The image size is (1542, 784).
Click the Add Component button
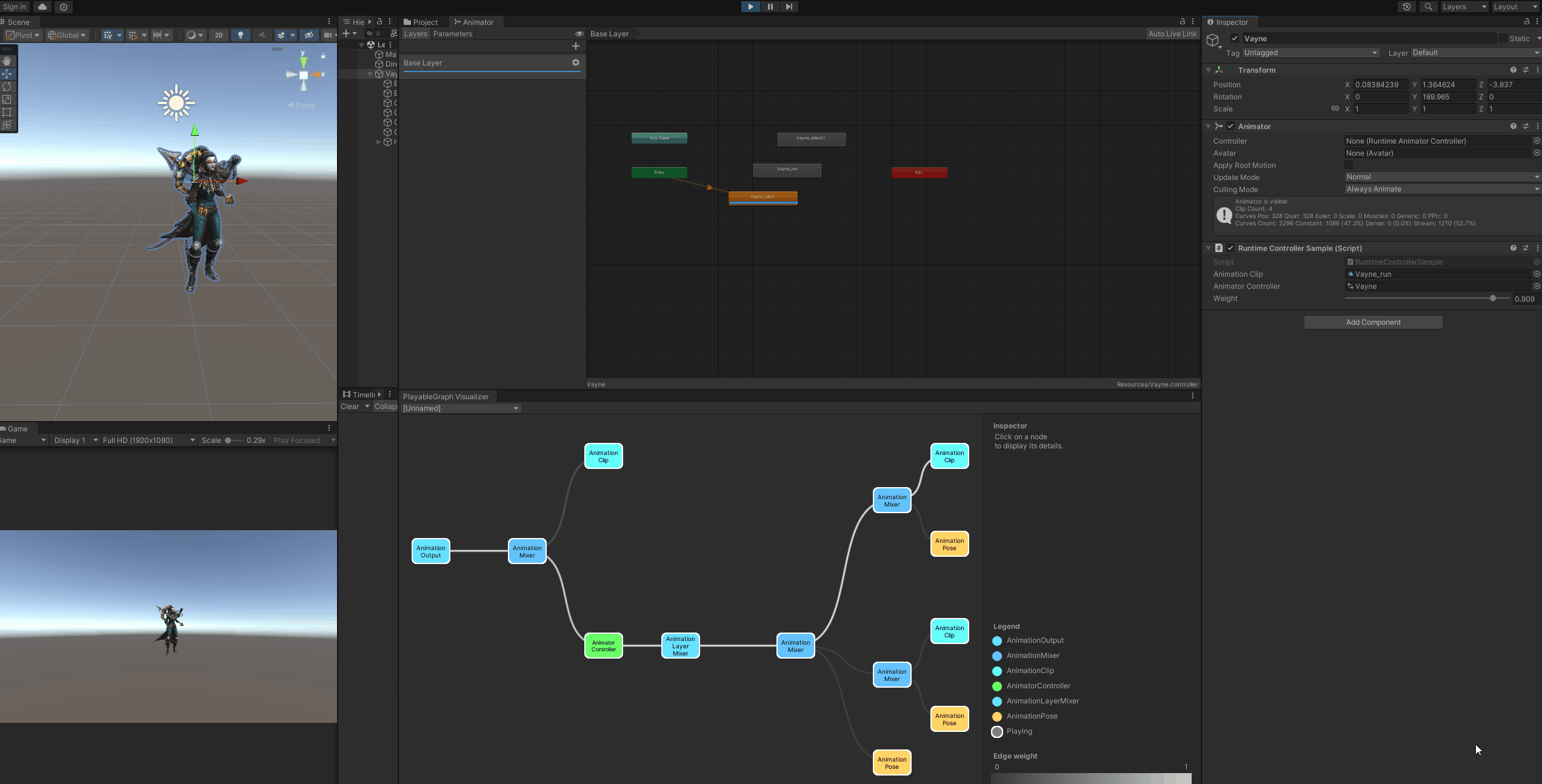1373,322
